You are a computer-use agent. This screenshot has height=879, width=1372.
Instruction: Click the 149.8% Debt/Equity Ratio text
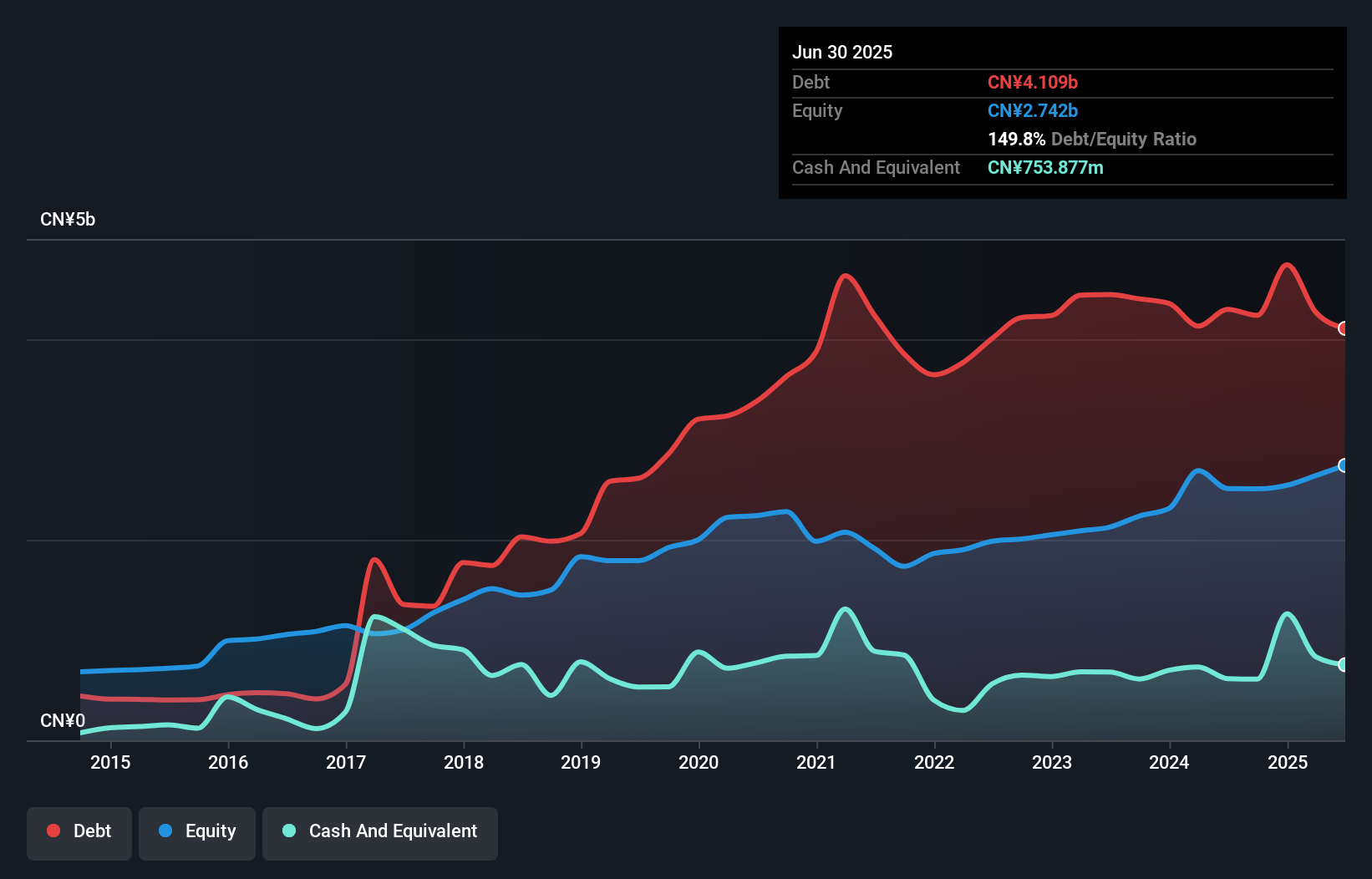point(1092,140)
